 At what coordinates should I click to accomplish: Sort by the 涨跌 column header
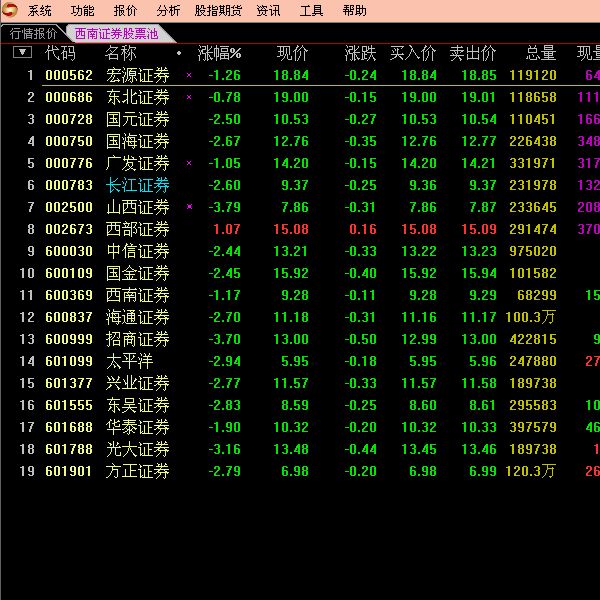(x=360, y=53)
